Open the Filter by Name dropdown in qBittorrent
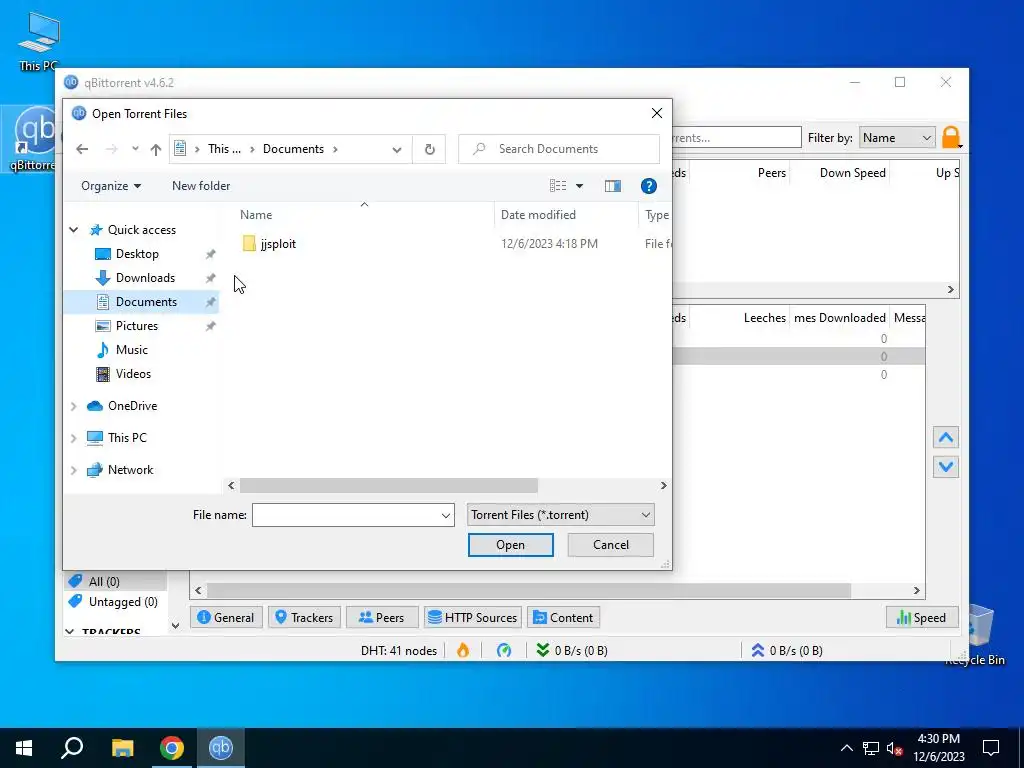 (897, 138)
